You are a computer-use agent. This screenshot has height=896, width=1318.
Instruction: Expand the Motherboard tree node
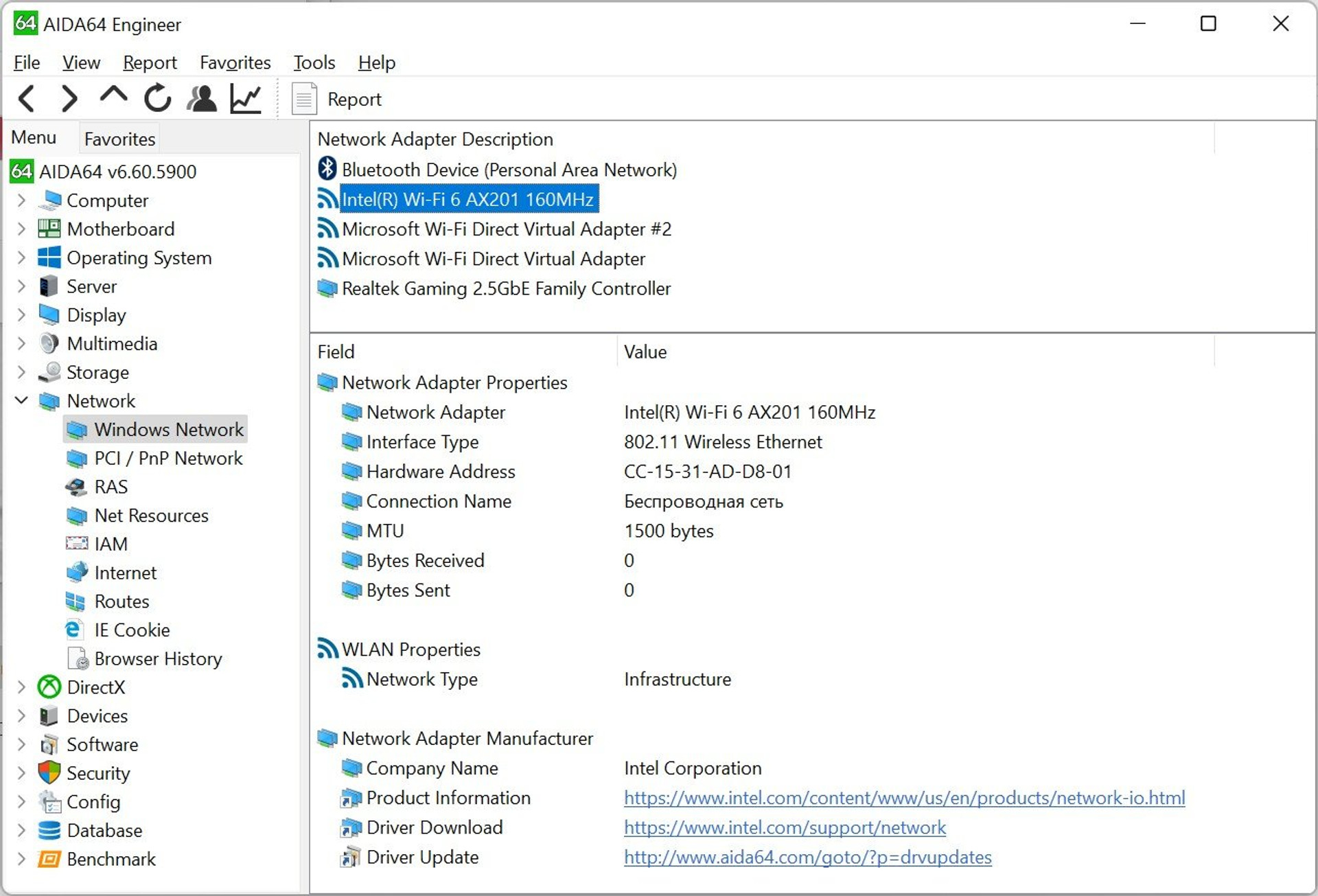tap(21, 229)
